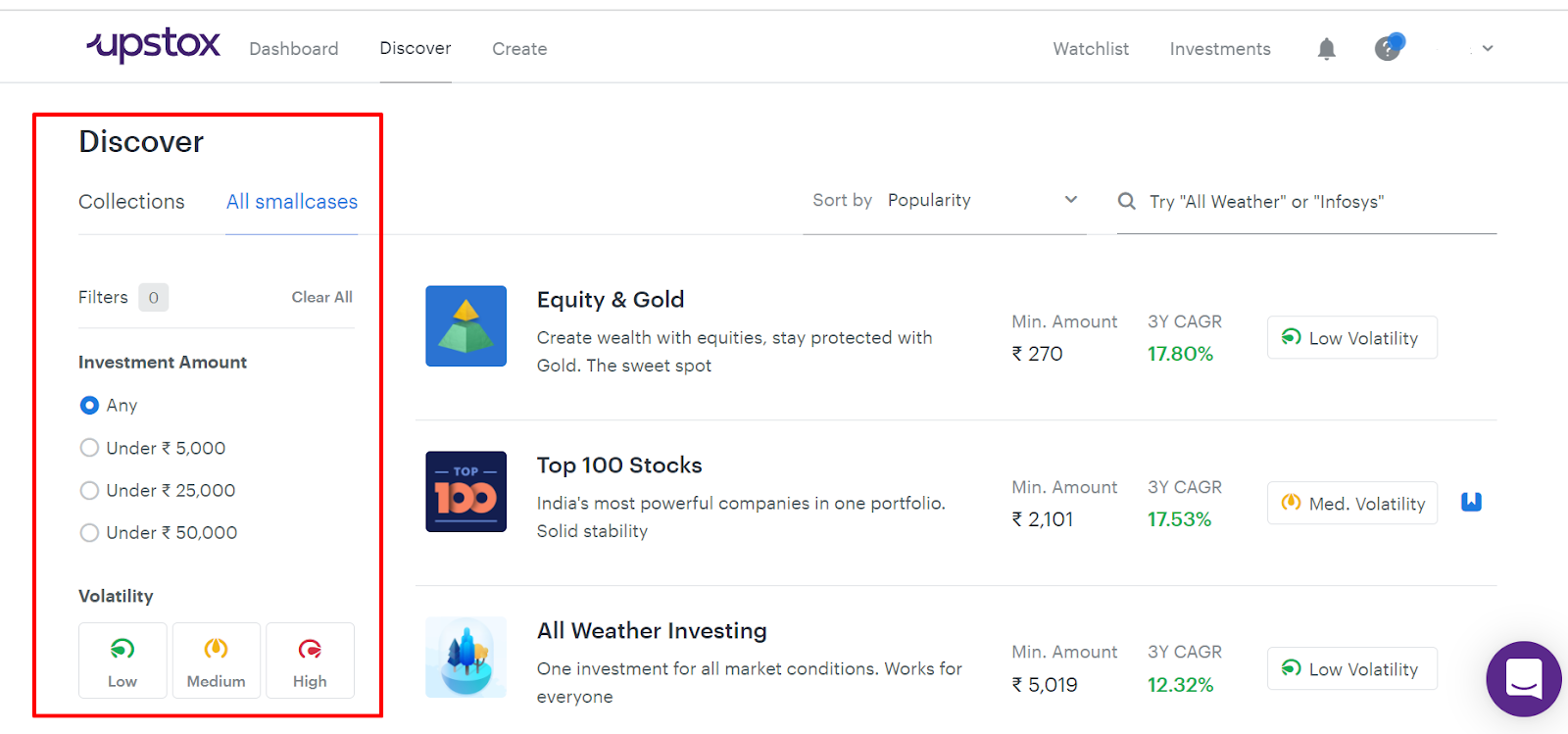Viewport: 1568px width, 734px height.
Task: Click the notifications bell icon
Action: click(1326, 49)
